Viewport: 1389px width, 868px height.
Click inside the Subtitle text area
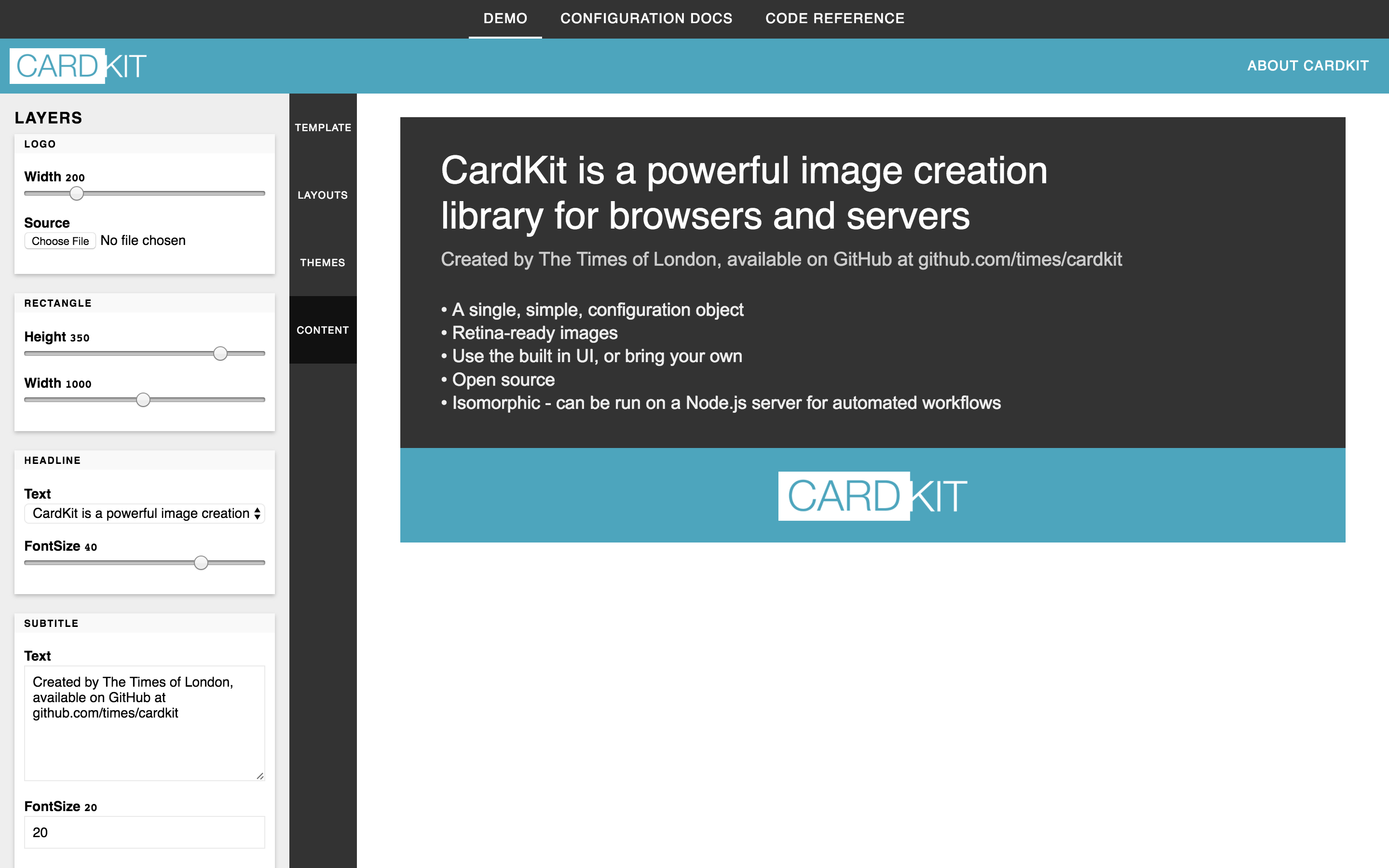coord(144,723)
